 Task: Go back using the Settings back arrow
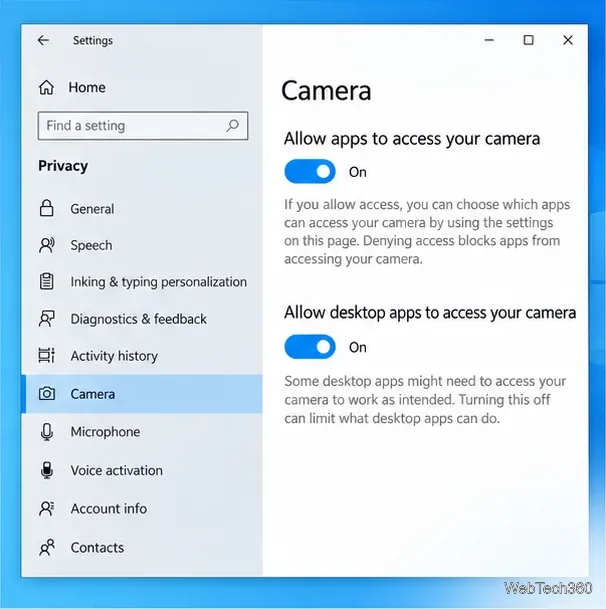44,40
